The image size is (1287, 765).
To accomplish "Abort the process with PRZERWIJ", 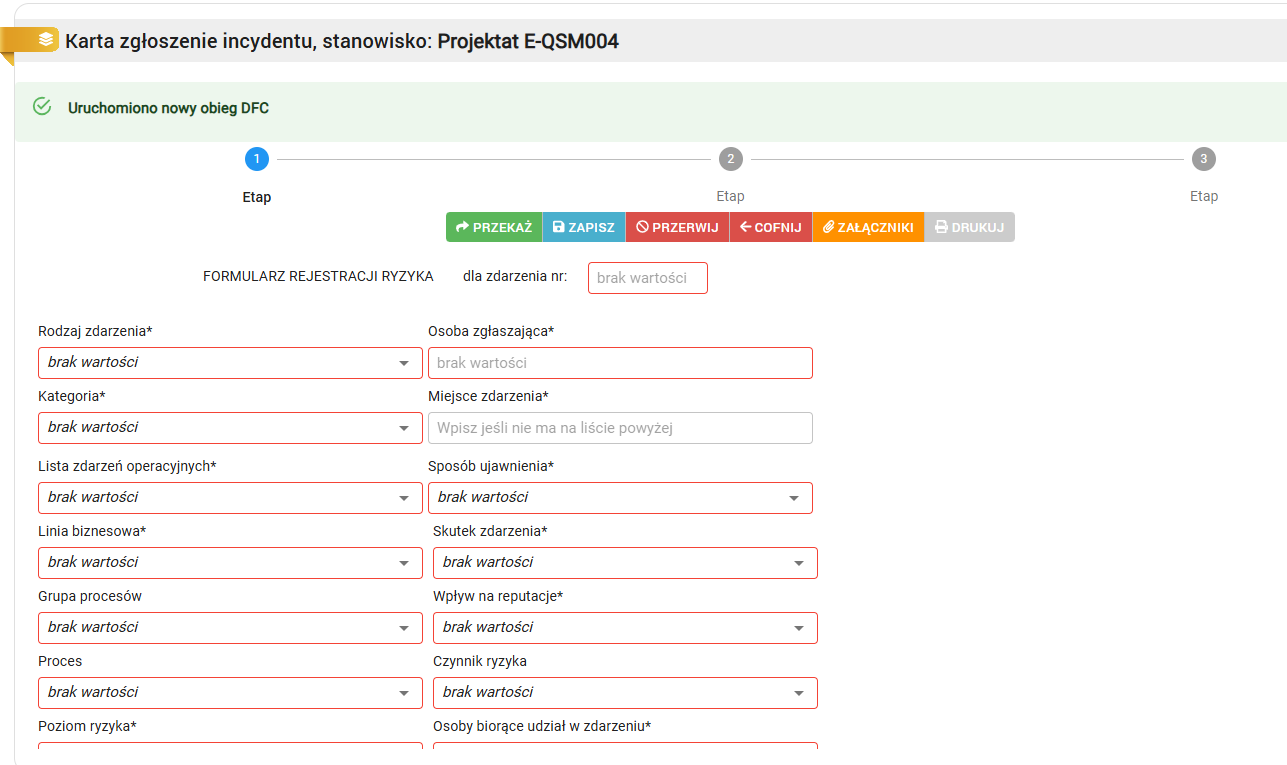I will [677, 227].
